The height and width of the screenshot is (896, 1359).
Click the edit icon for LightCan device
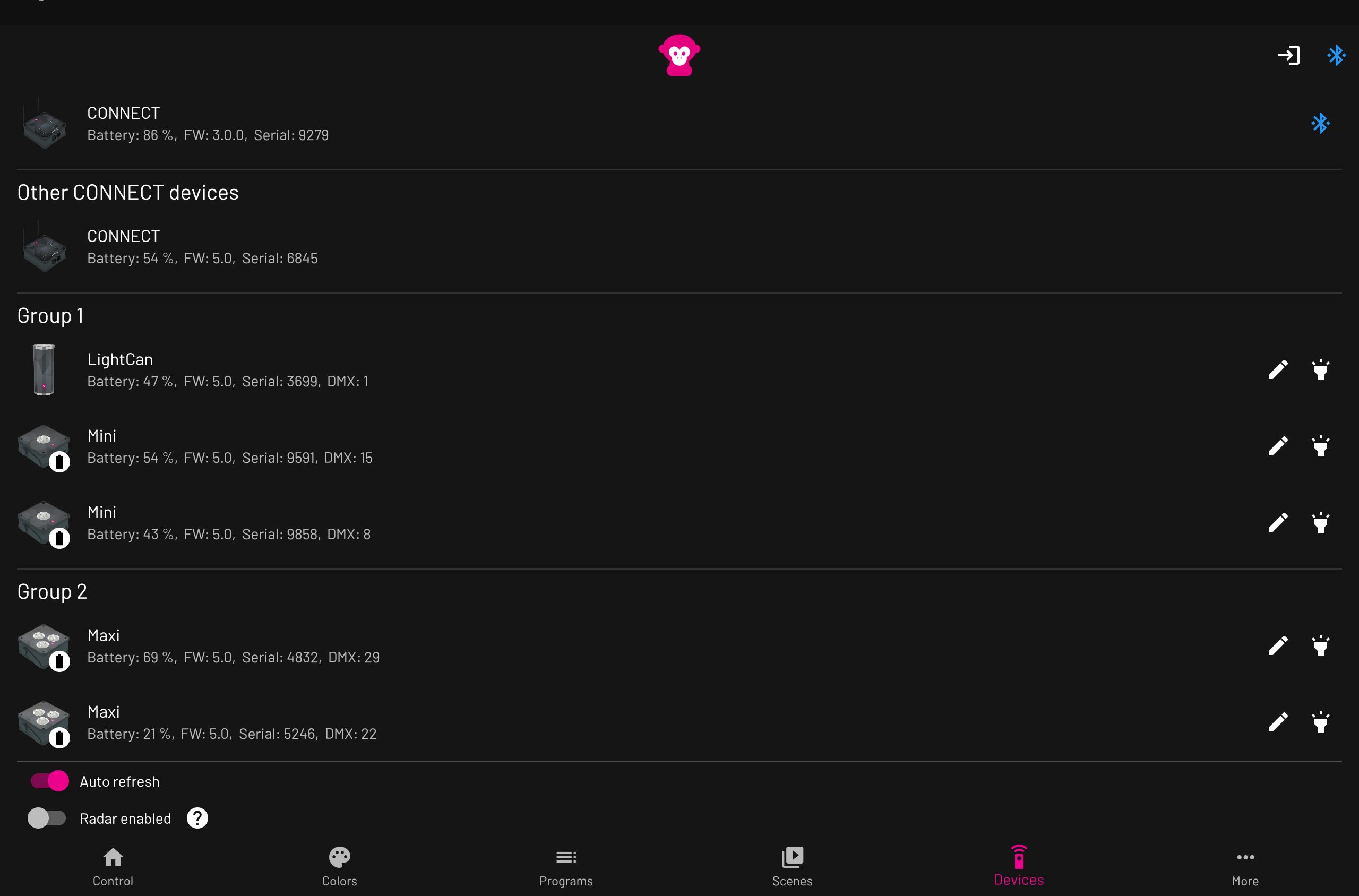click(1278, 368)
